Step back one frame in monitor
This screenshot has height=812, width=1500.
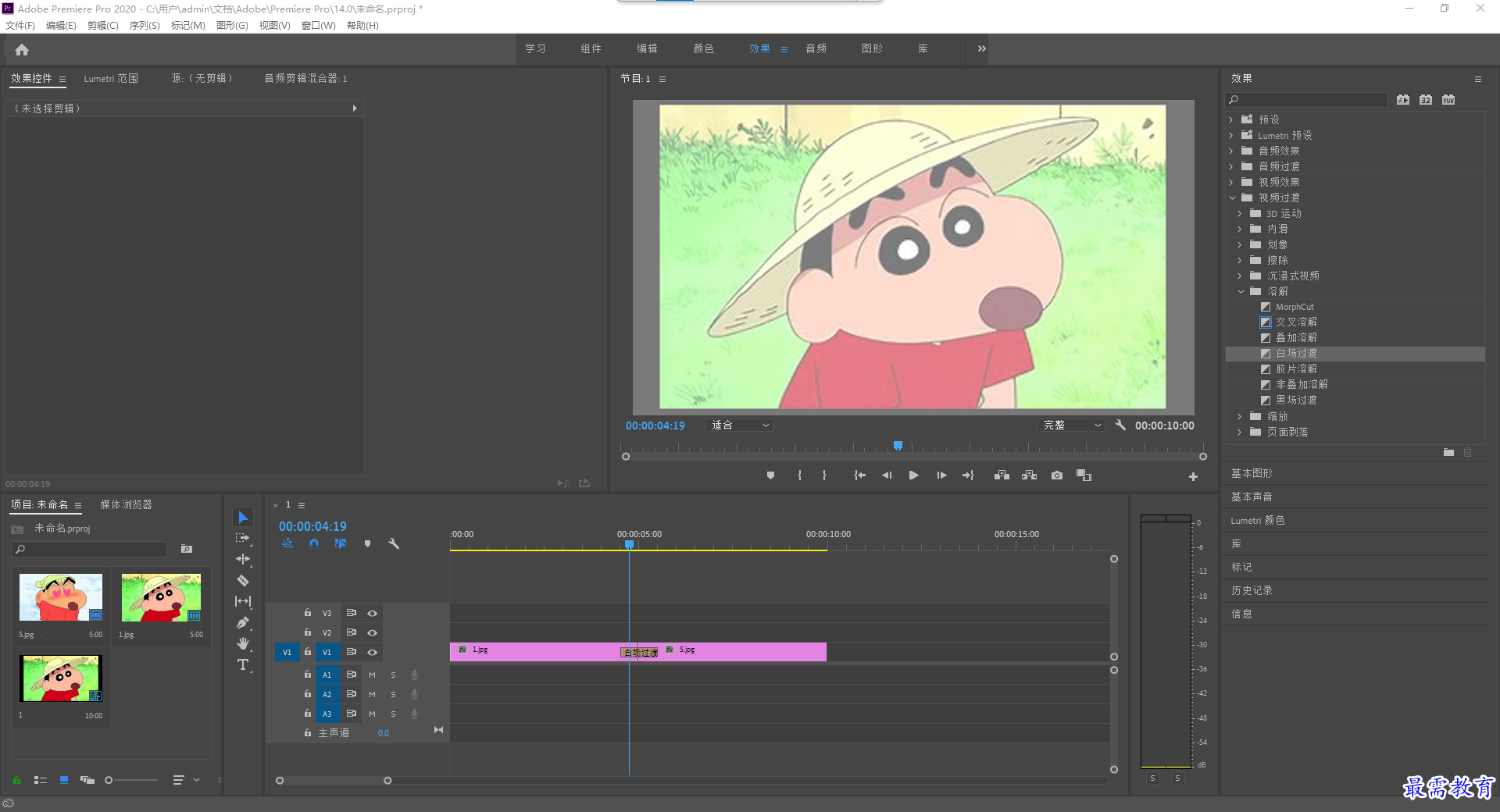tap(887, 475)
